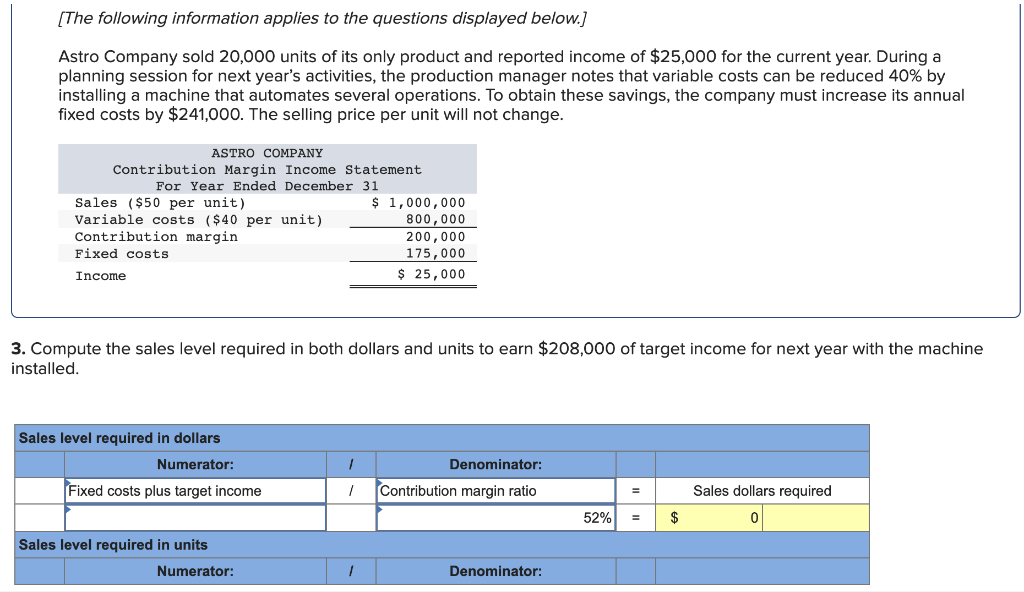Click the 'Numerator:' header in dollars section
Viewport: 1024px width, 592px height.
195,465
